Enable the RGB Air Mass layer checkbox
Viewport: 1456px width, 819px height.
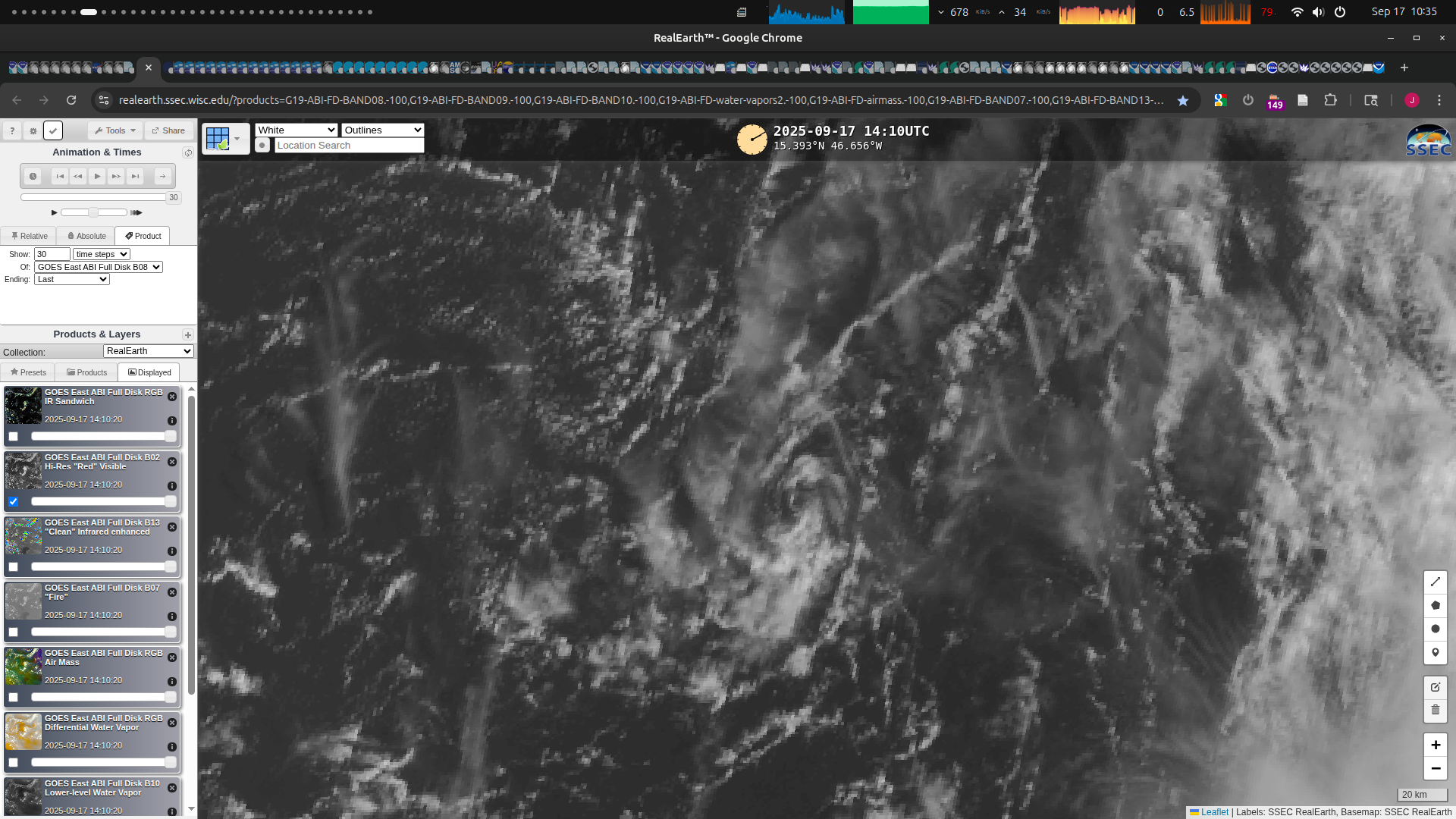click(x=13, y=697)
